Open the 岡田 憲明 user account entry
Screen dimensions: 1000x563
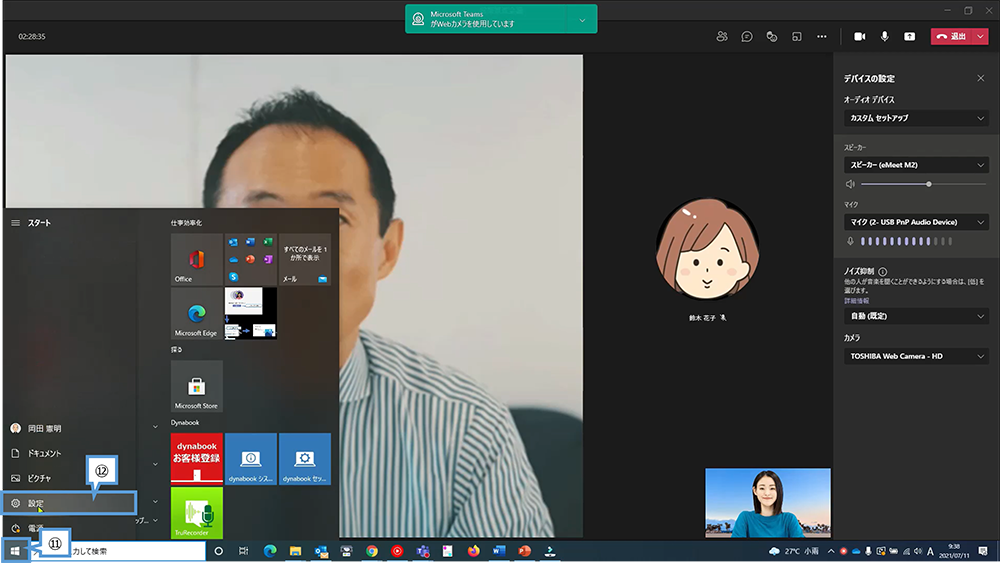[70, 428]
